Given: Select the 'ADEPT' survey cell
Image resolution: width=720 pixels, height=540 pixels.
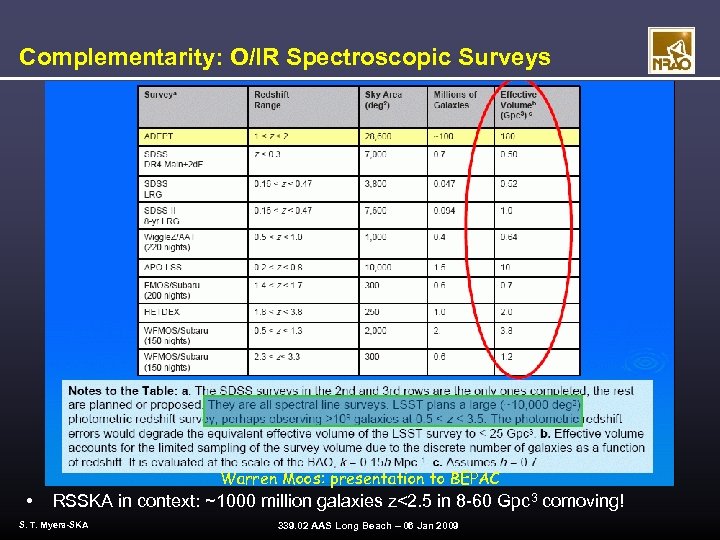Looking at the screenshot, I should (193, 137).
